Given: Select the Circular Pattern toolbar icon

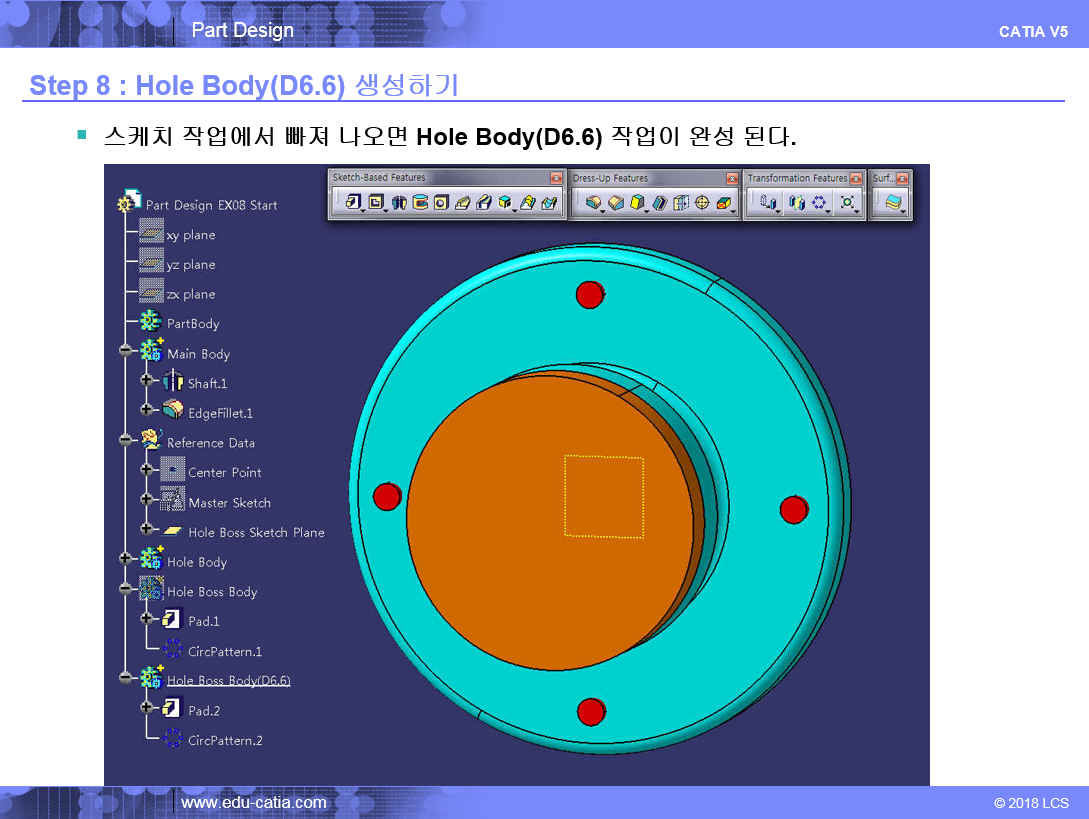Looking at the screenshot, I should (819, 203).
